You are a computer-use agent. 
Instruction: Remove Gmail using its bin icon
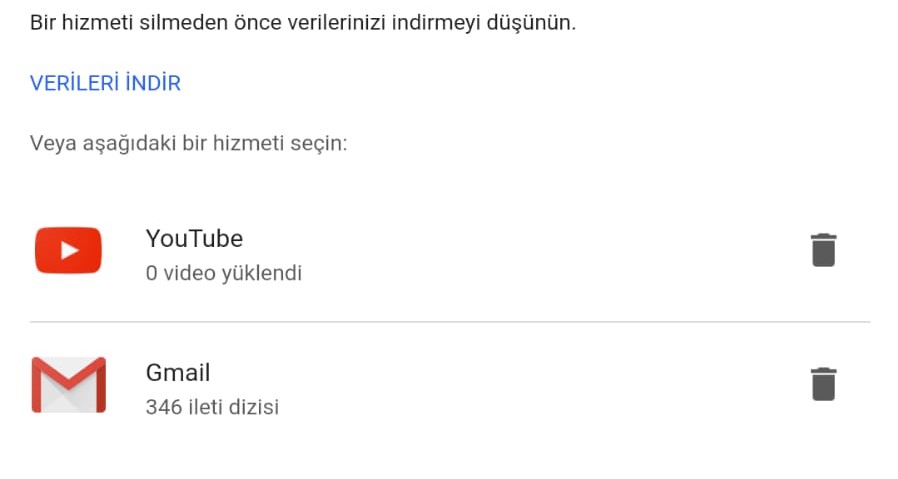click(824, 384)
